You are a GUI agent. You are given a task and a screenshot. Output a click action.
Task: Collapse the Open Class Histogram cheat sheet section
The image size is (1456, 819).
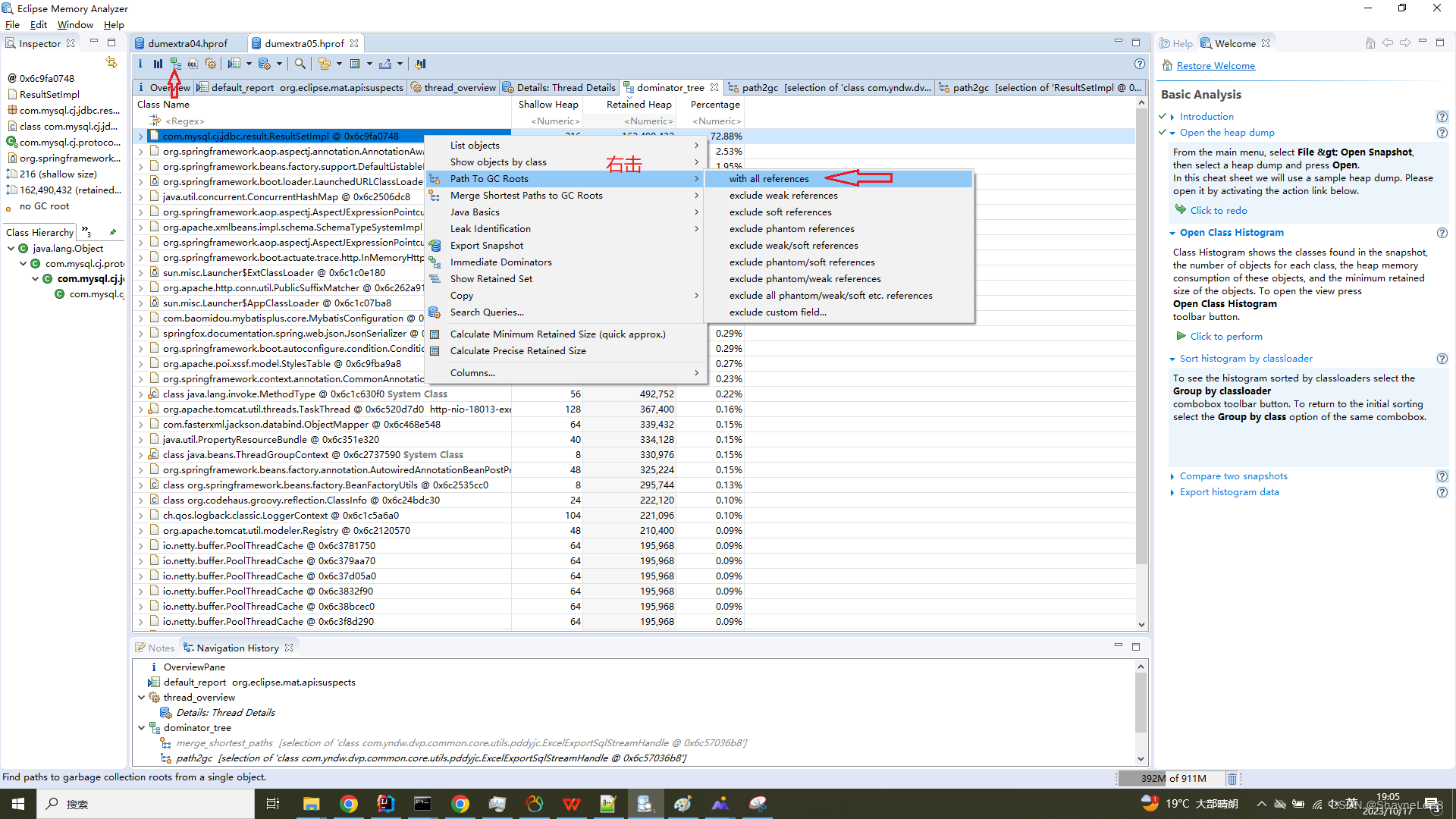1172,233
